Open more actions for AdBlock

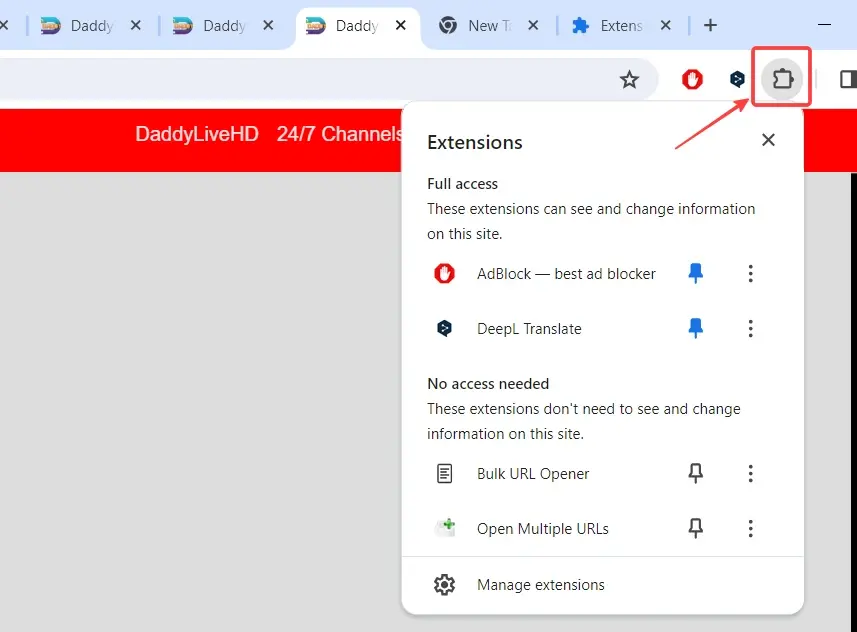point(750,273)
